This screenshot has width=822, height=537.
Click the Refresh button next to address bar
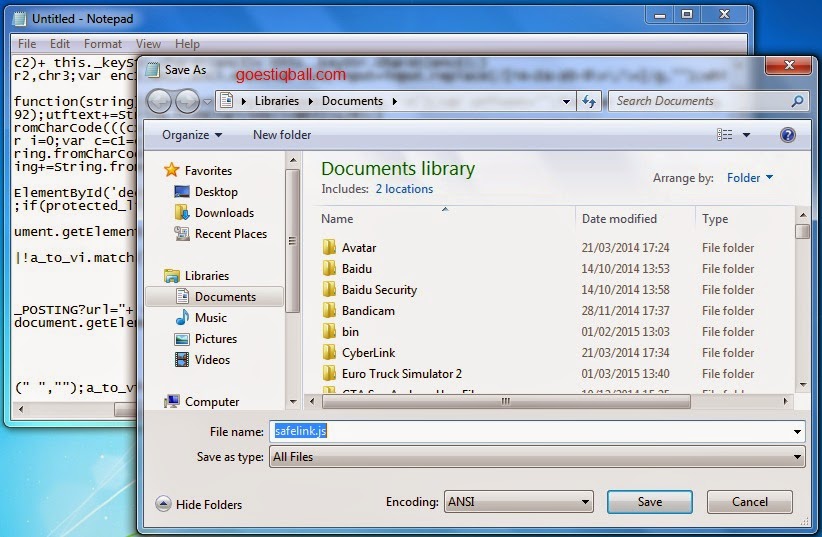pos(589,101)
